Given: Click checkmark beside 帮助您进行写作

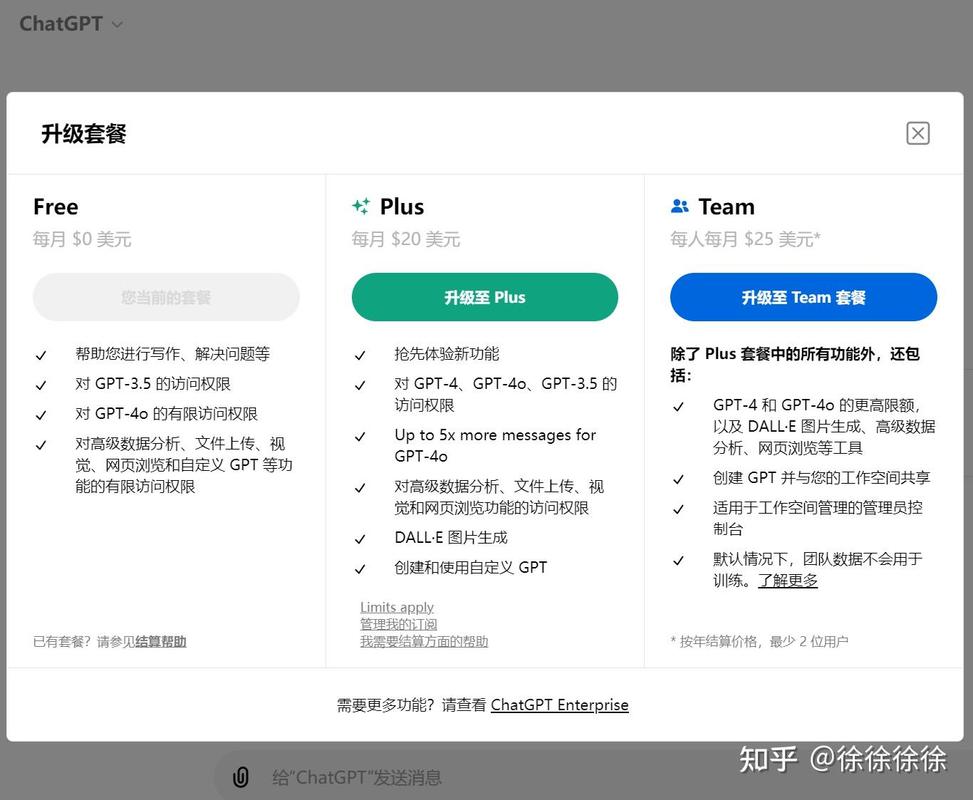Looking at the screenshot, I should click(x=41, y=356).
